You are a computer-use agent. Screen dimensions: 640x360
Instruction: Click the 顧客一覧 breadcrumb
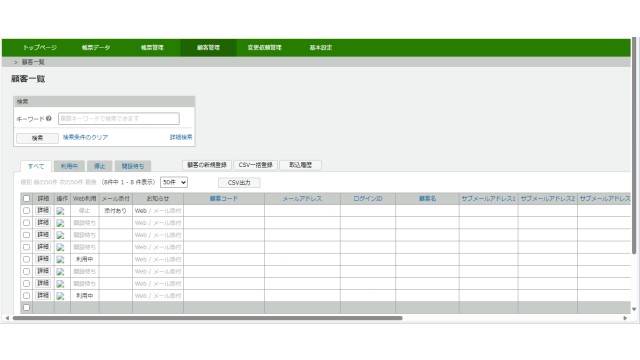pos(33,62)
